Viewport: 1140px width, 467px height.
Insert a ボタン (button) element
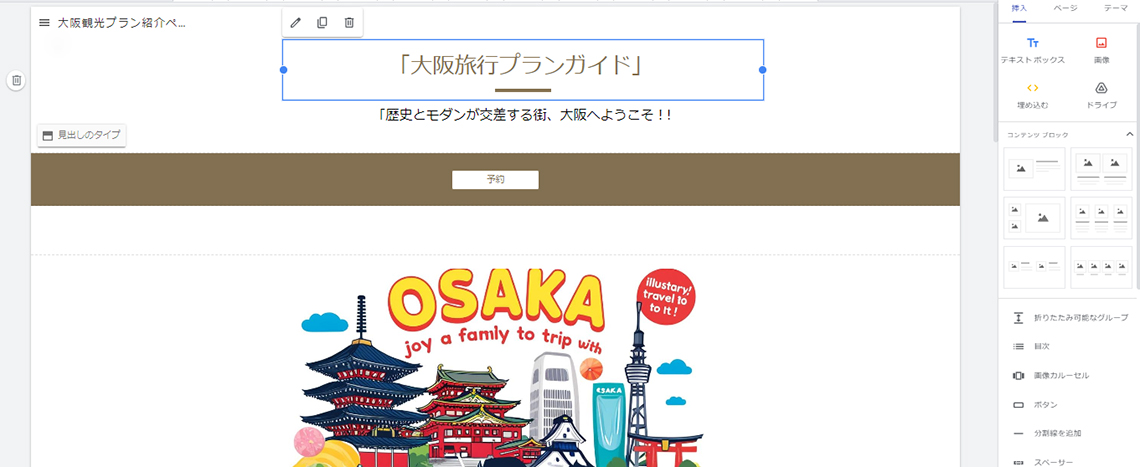click(x=1072, y=404)
